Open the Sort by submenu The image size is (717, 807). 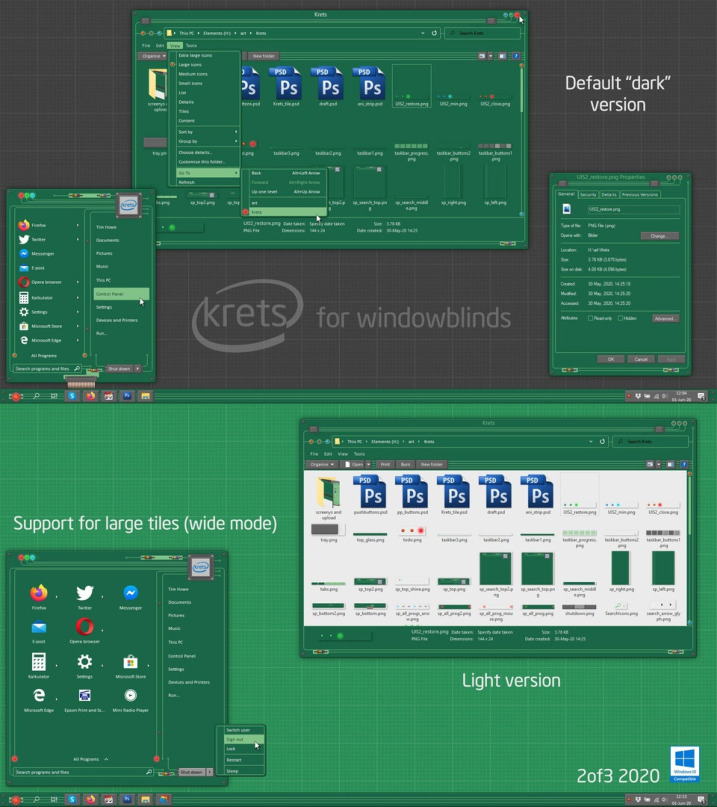pyautogui.click(x=207, y=132)
